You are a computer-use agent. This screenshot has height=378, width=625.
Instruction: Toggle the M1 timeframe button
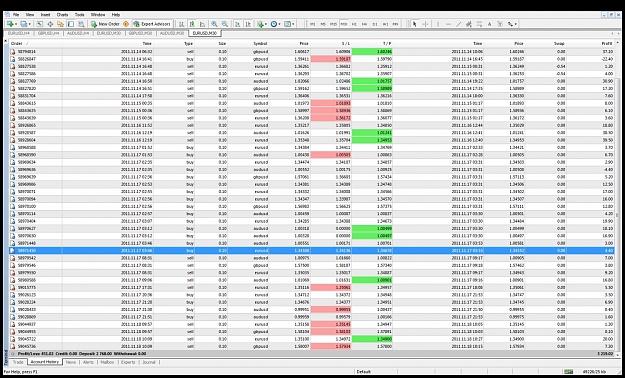coord(312,24)
